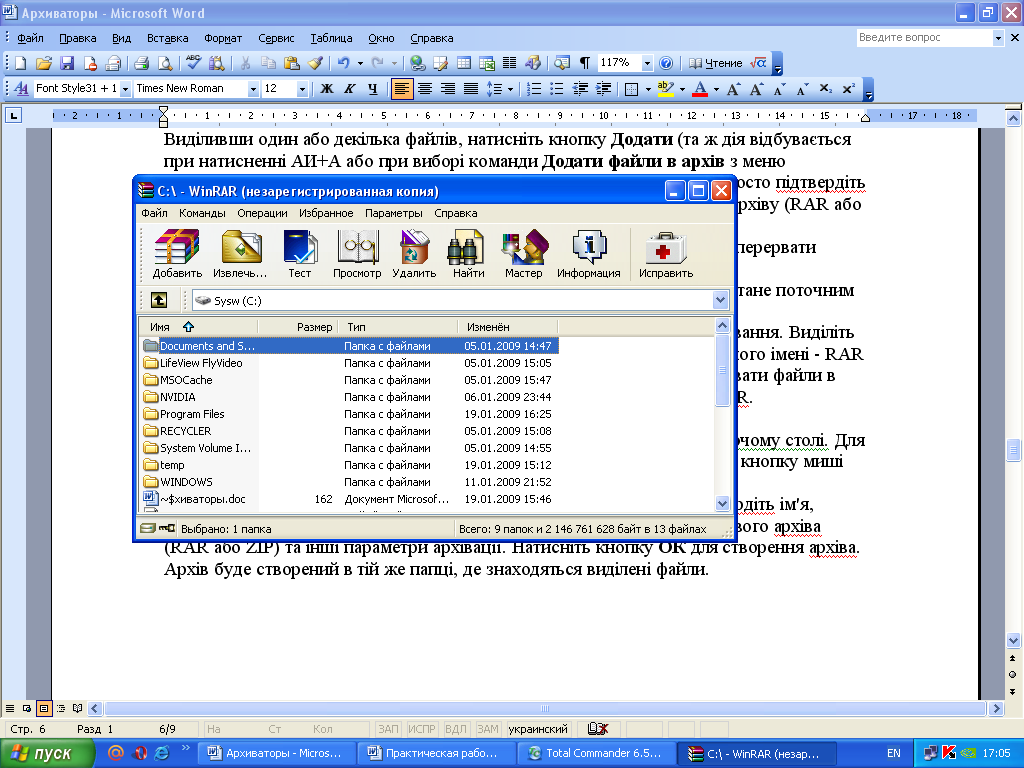The image size is (1024, 768).
Task: Click the bulleted list icon in Word
Action: [x=556, y=89]
